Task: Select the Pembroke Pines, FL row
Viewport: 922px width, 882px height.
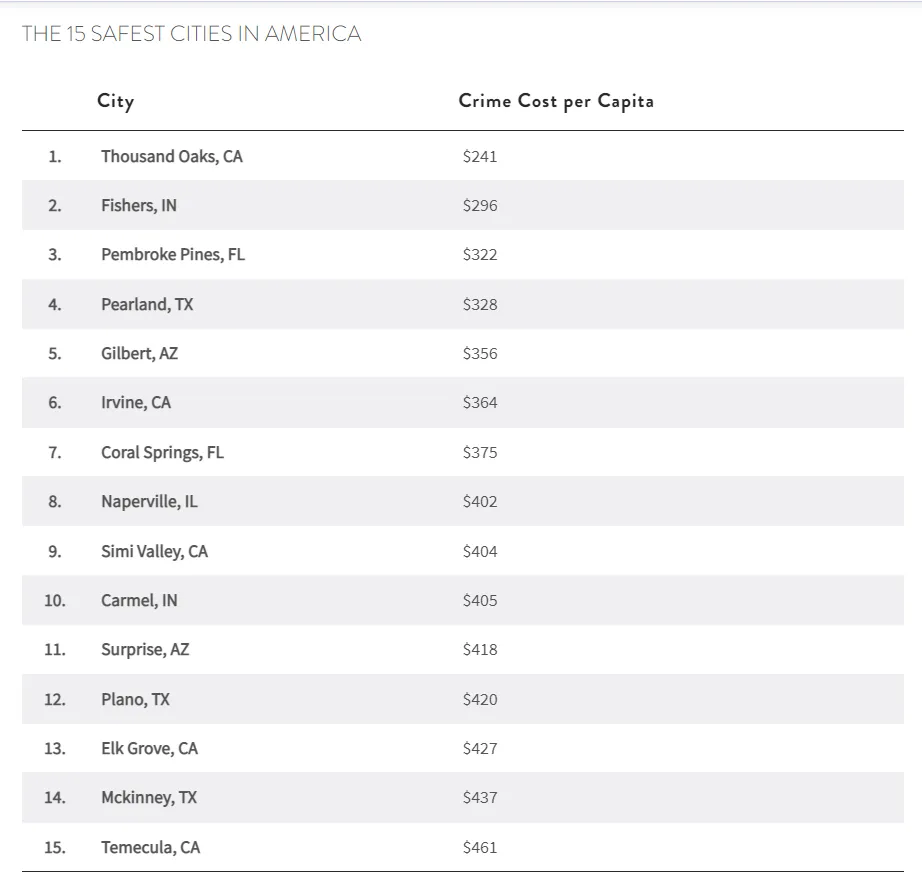Action: 172,254
